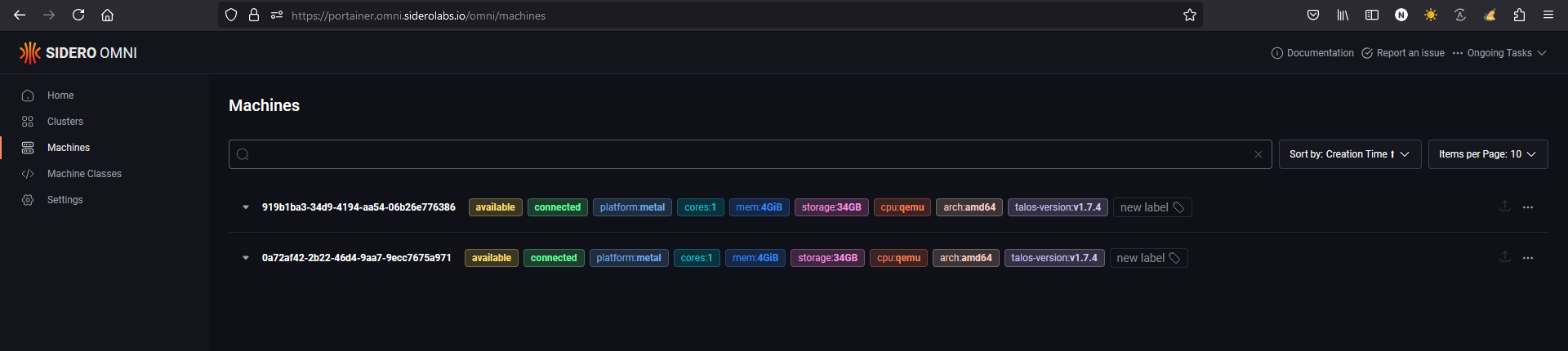Clear the search field with X
The width and height of the screenshot is (1568, 351).
click(x=1258, y=154)
